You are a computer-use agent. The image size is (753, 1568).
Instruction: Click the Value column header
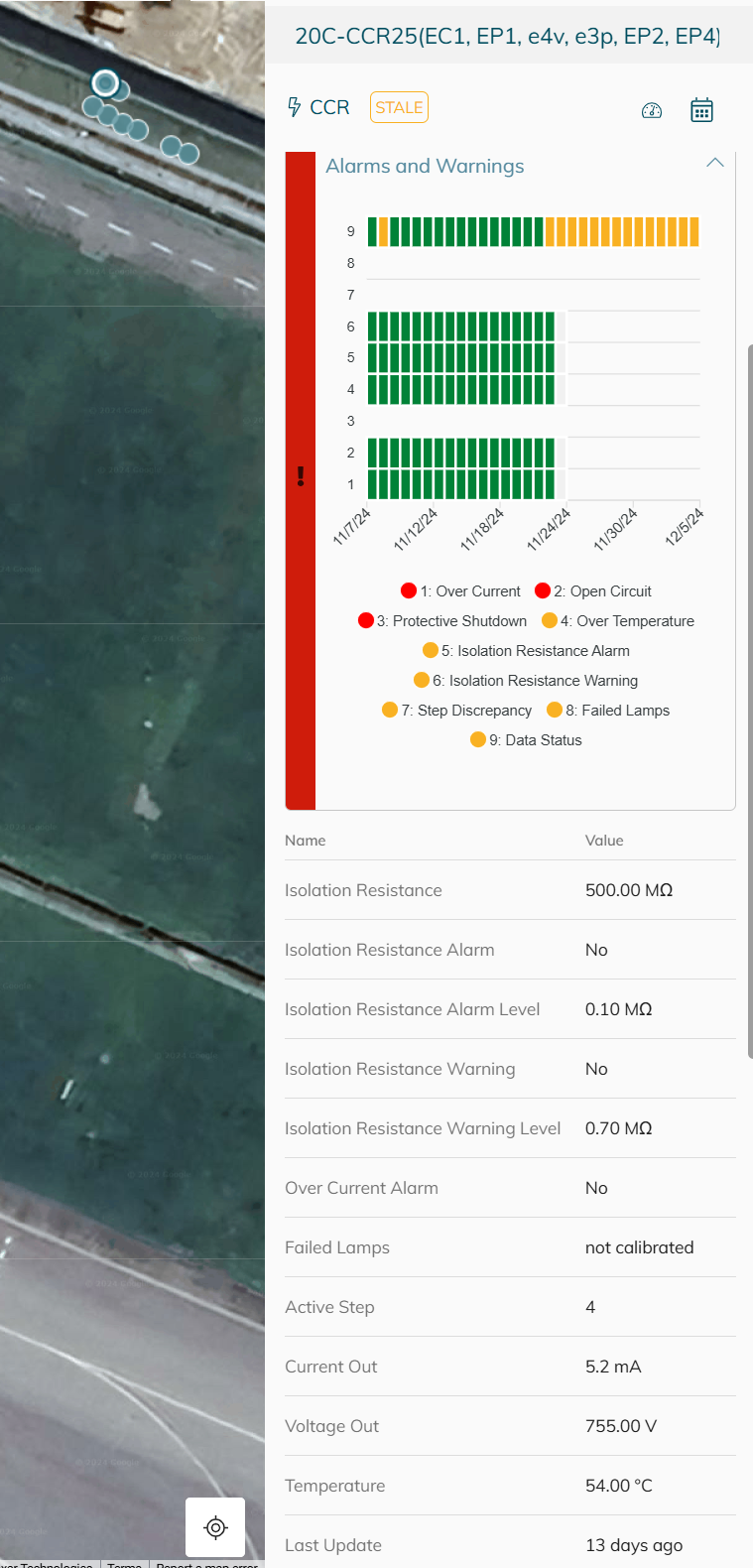(604, 841)
